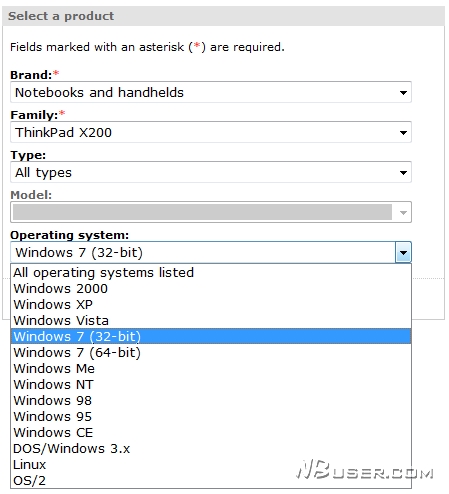
Task: Open the Family dropdown showing ThinkPad X200
Action: [211, 132]
